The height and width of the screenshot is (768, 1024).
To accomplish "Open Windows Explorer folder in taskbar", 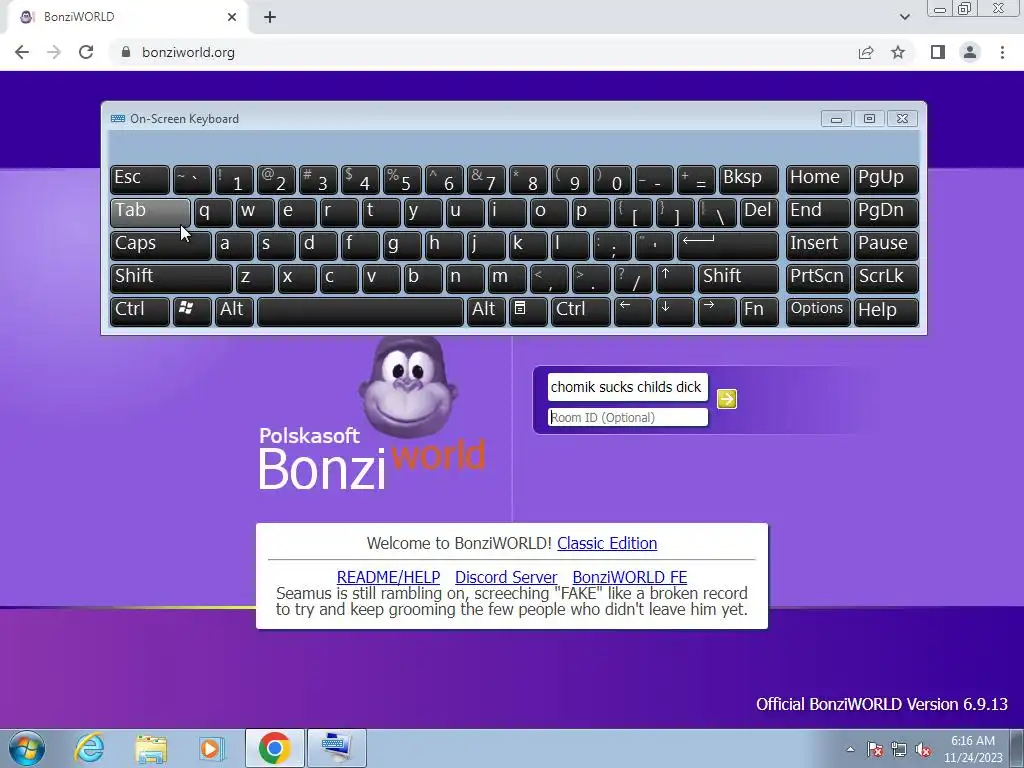I will [x=151, y=748].
